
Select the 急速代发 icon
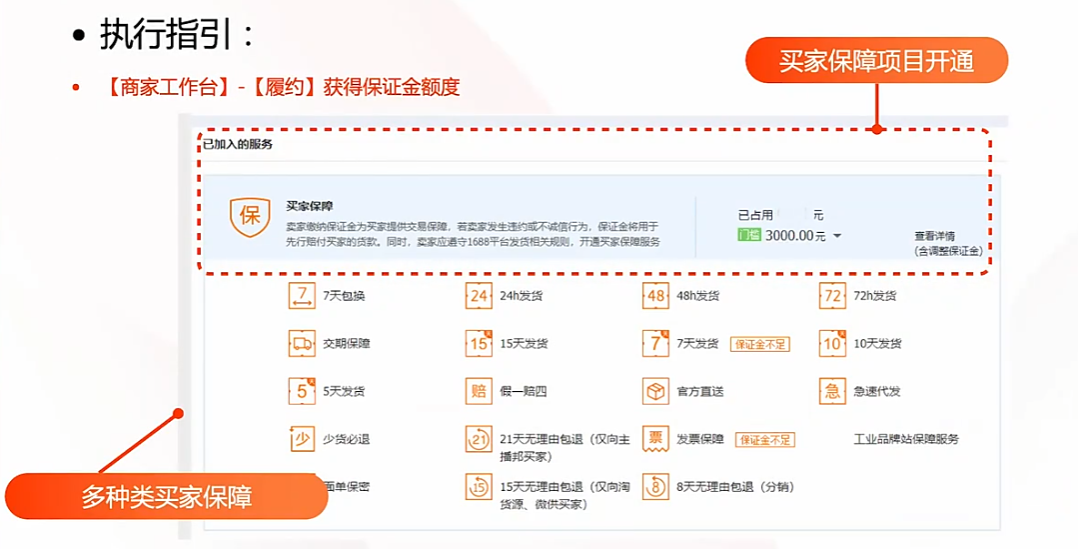tap(832, 391)
